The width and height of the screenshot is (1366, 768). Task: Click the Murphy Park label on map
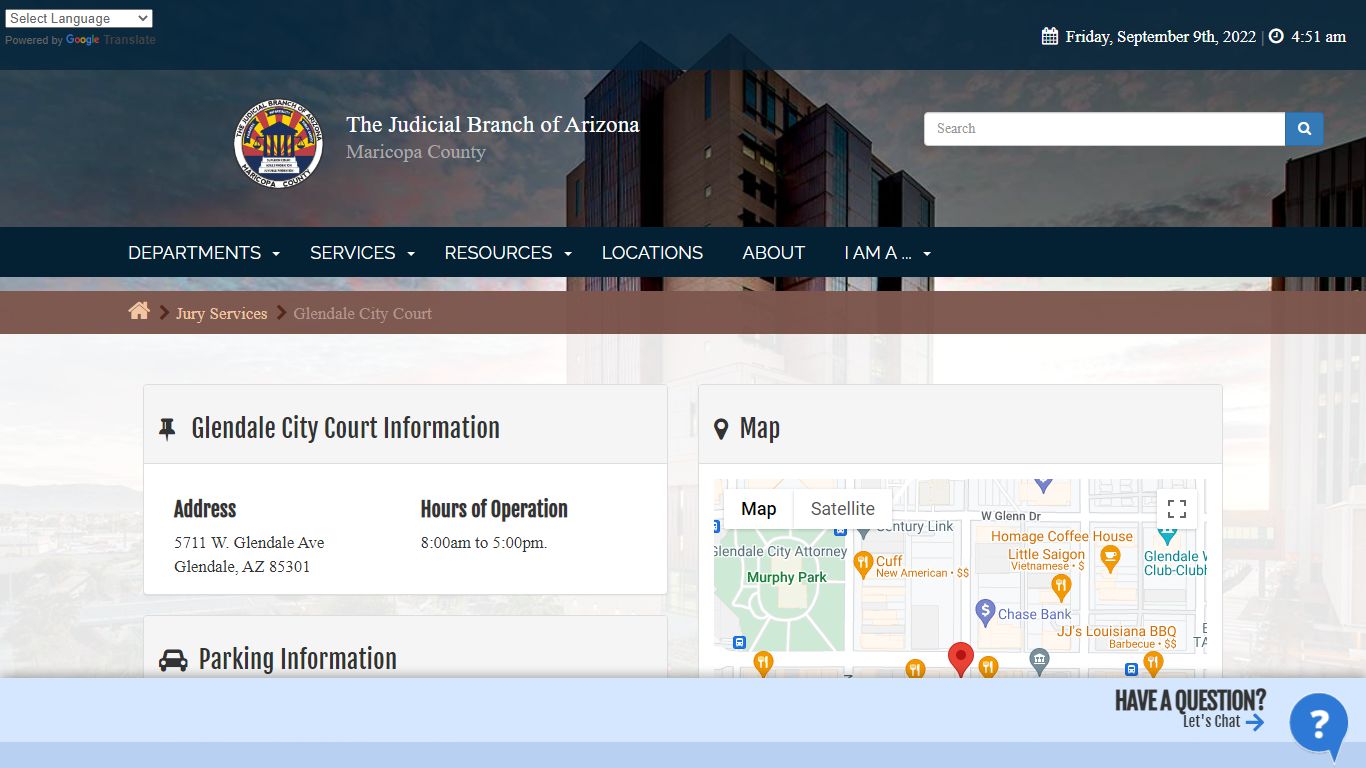pos(787,577)
